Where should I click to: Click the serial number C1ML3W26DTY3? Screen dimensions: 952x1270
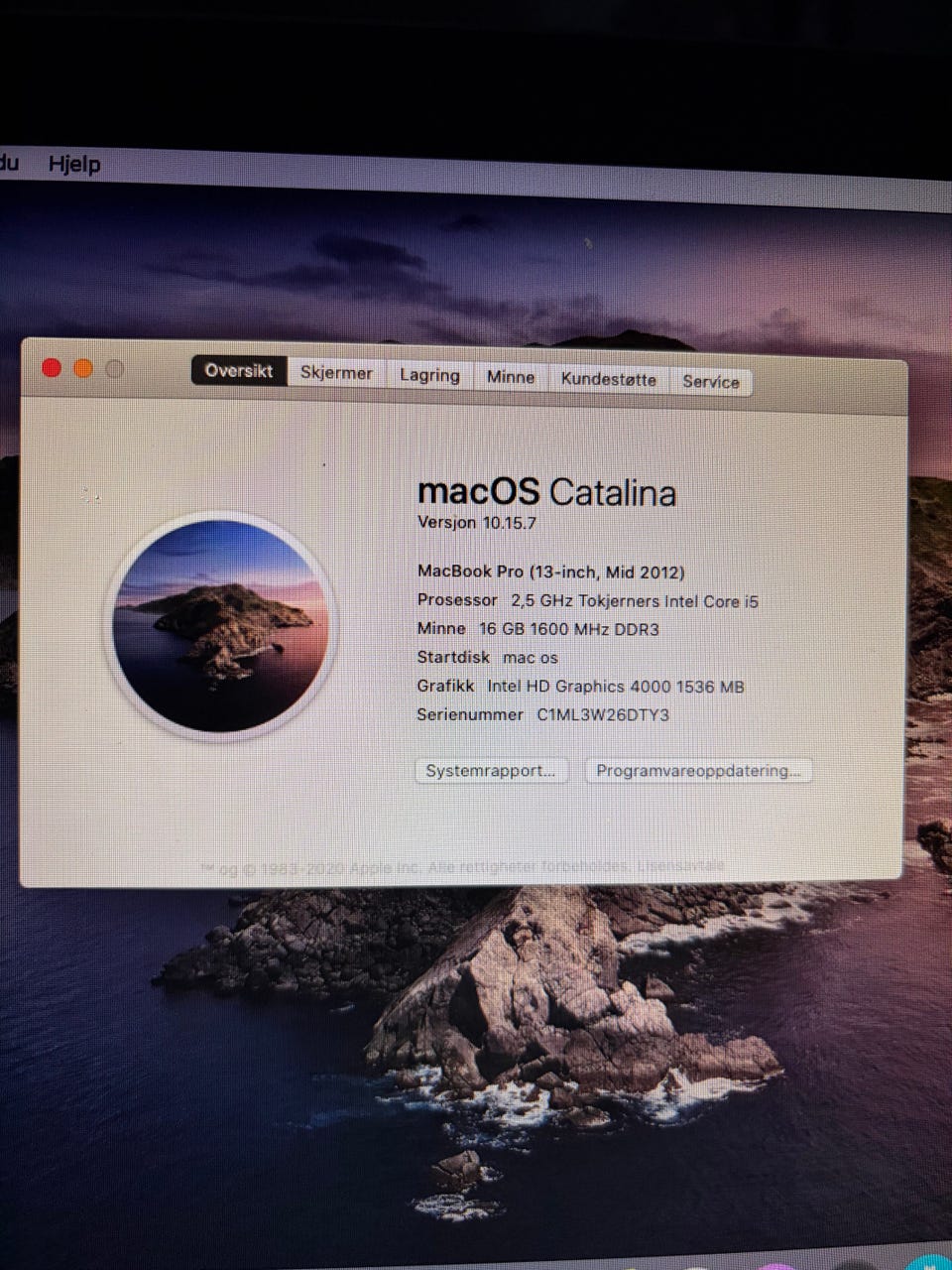pos(603,714)
